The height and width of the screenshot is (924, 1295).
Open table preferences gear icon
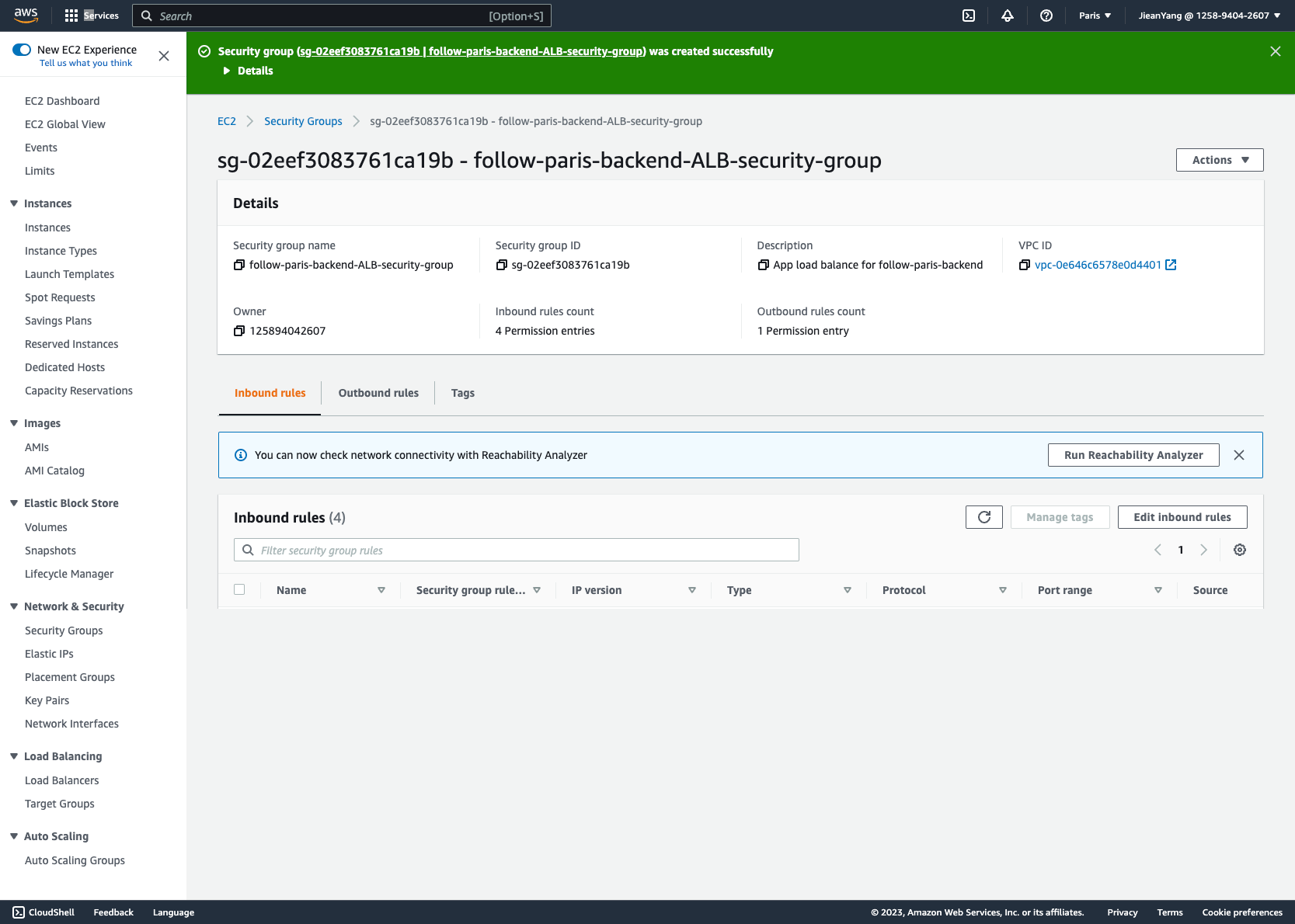pyautogui.click(x=1240, y=550)
